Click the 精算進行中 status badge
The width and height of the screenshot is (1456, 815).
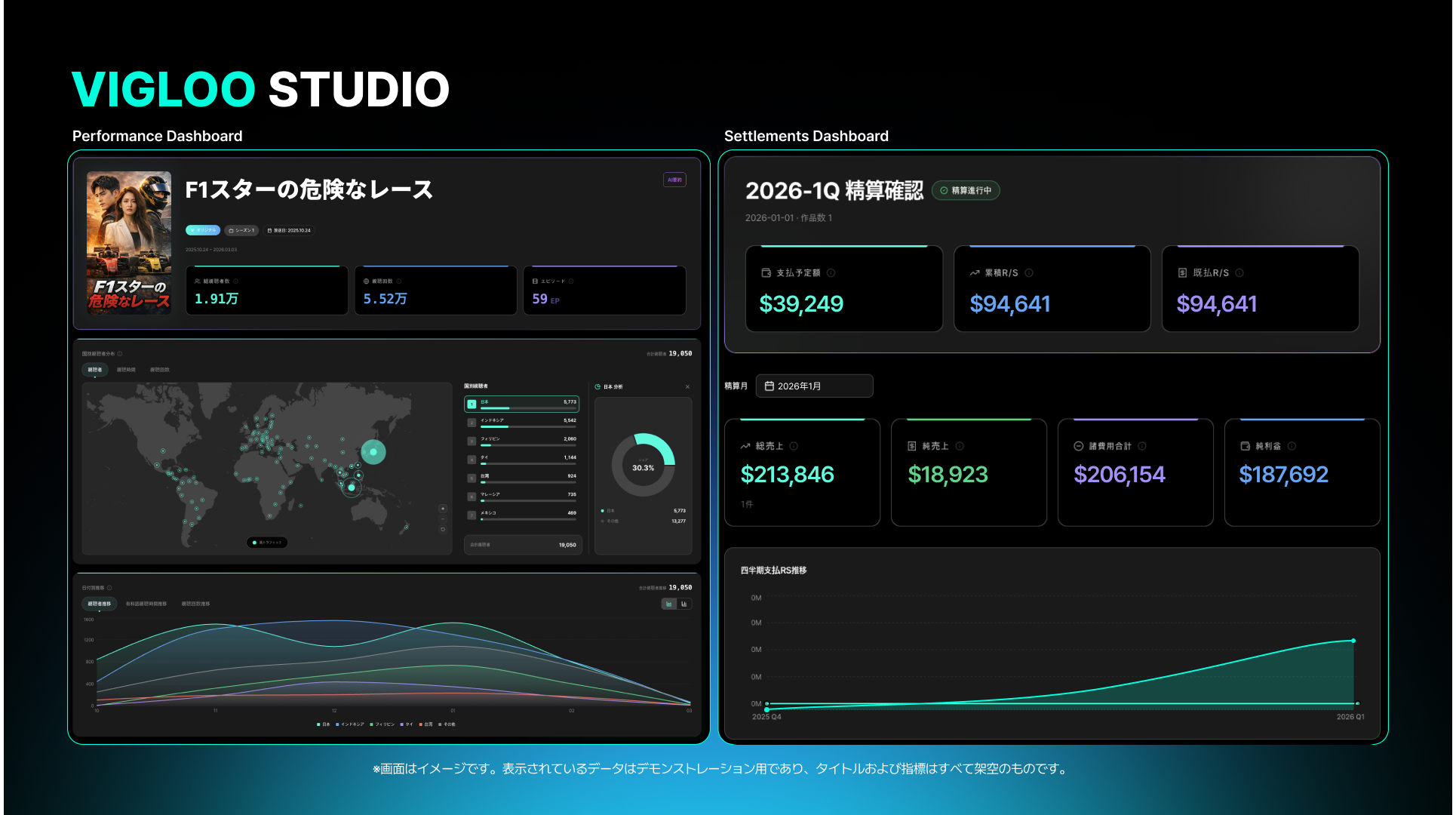966,191
